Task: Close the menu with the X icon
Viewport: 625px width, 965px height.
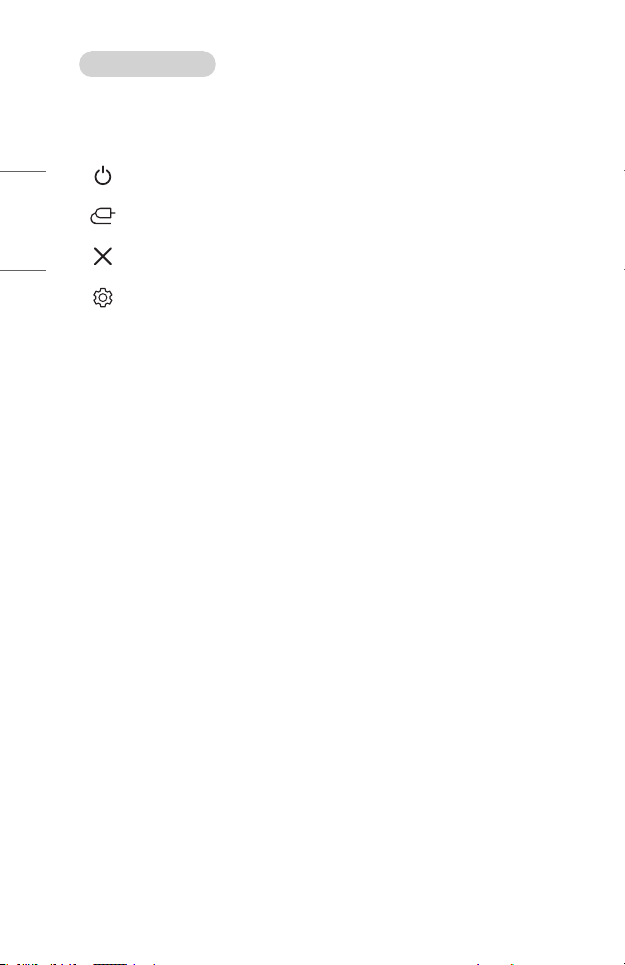Action: [x=103, y=256]
